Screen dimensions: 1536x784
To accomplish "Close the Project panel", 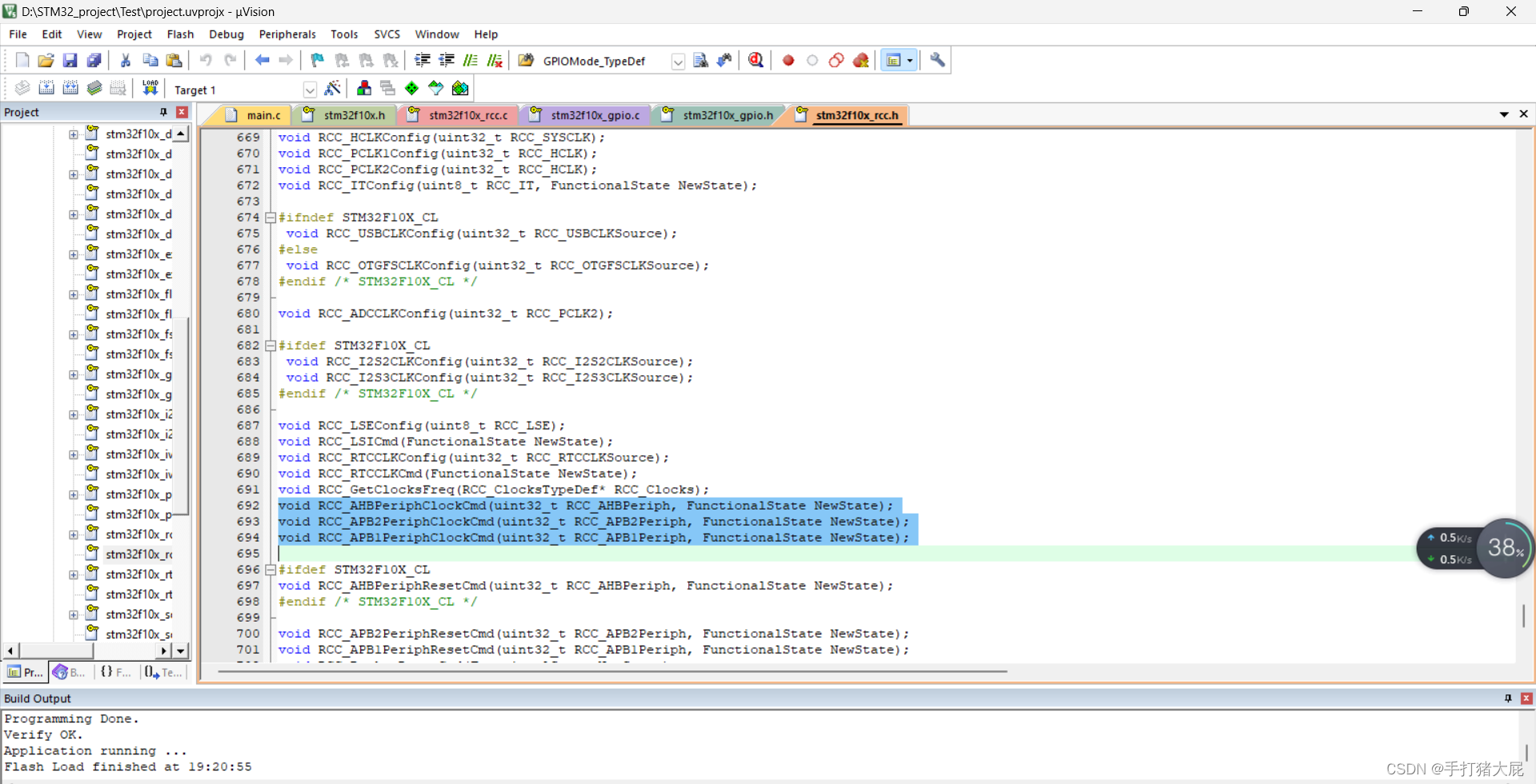I will coord(182,112).
